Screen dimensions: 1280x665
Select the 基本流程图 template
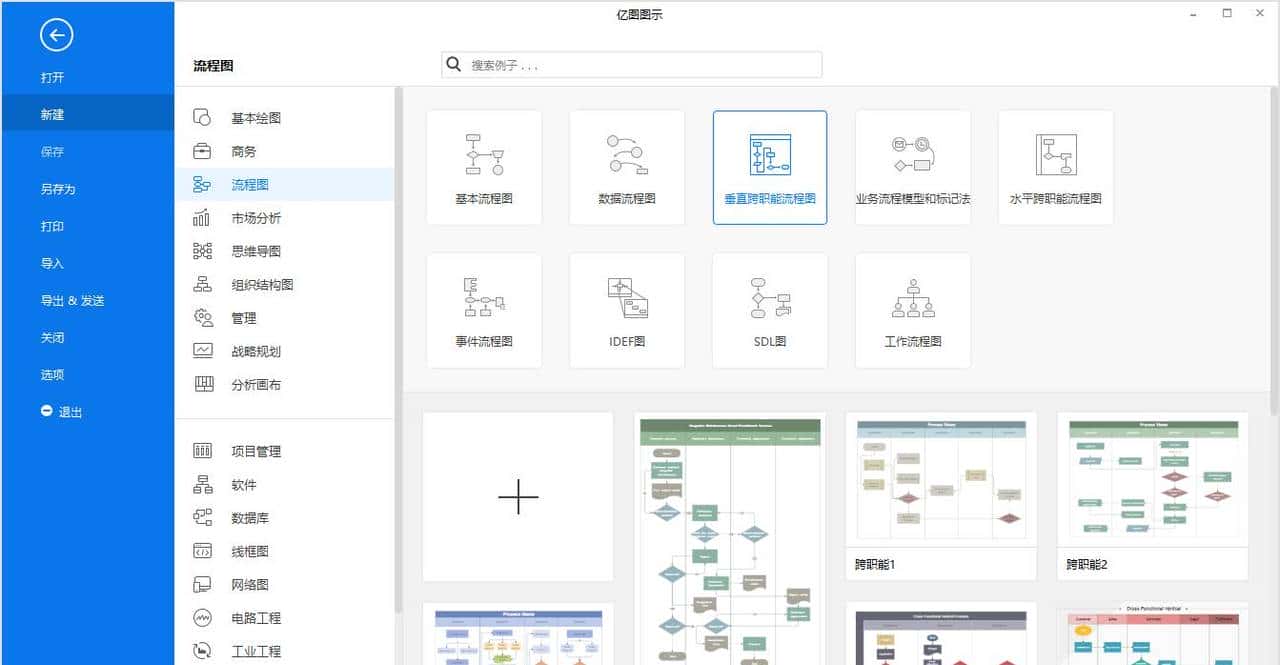click(484, 167)
